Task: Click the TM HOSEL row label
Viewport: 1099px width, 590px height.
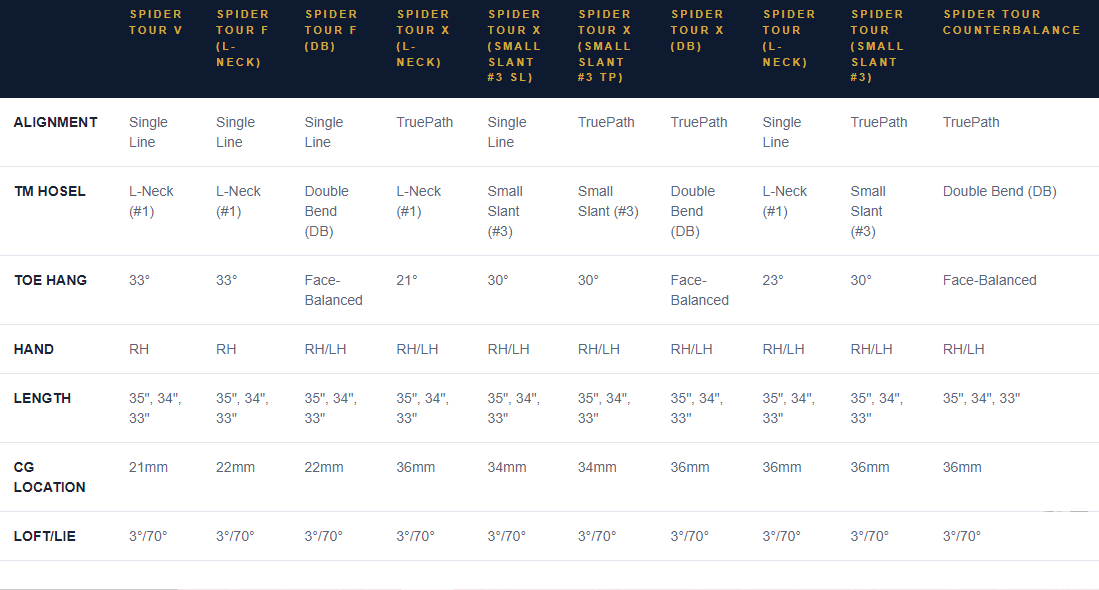Action: point(50,191)
